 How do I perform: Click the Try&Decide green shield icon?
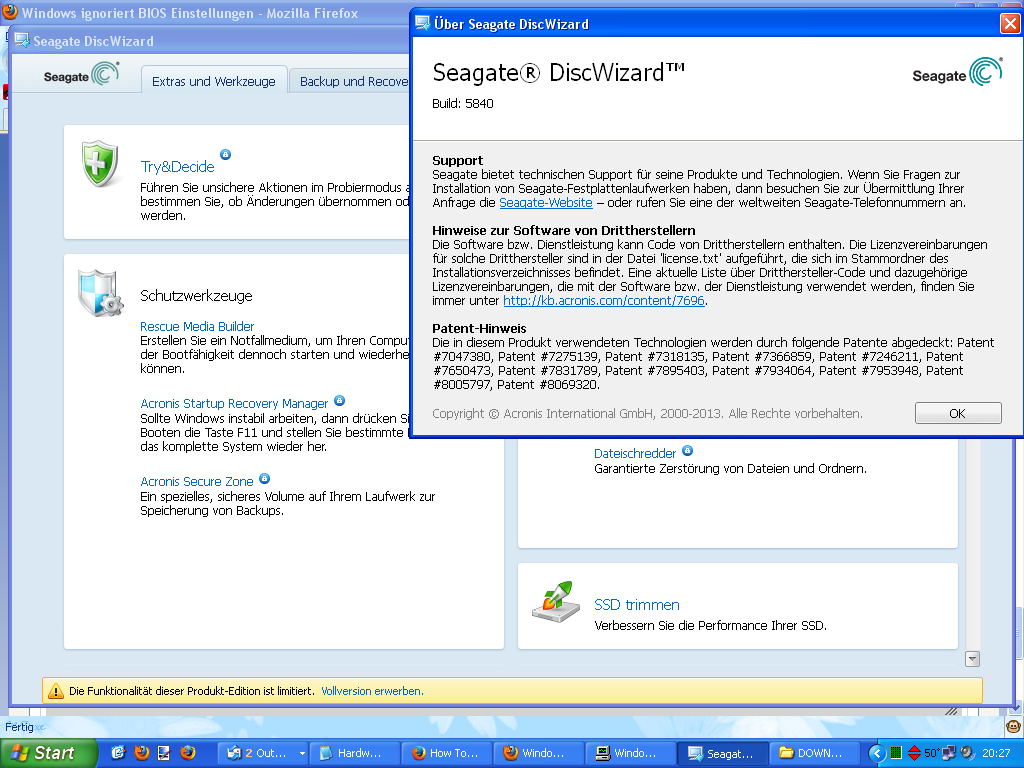pos(100,163)
